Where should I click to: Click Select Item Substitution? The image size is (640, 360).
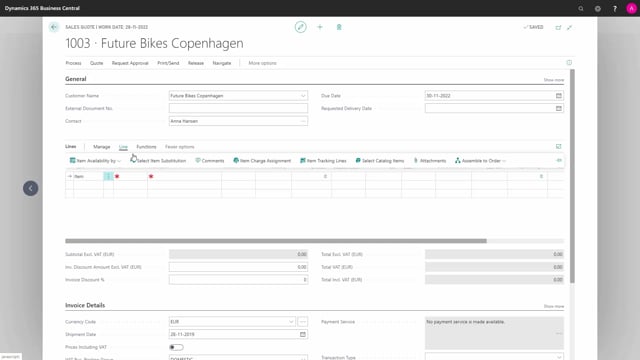[158, 161]
